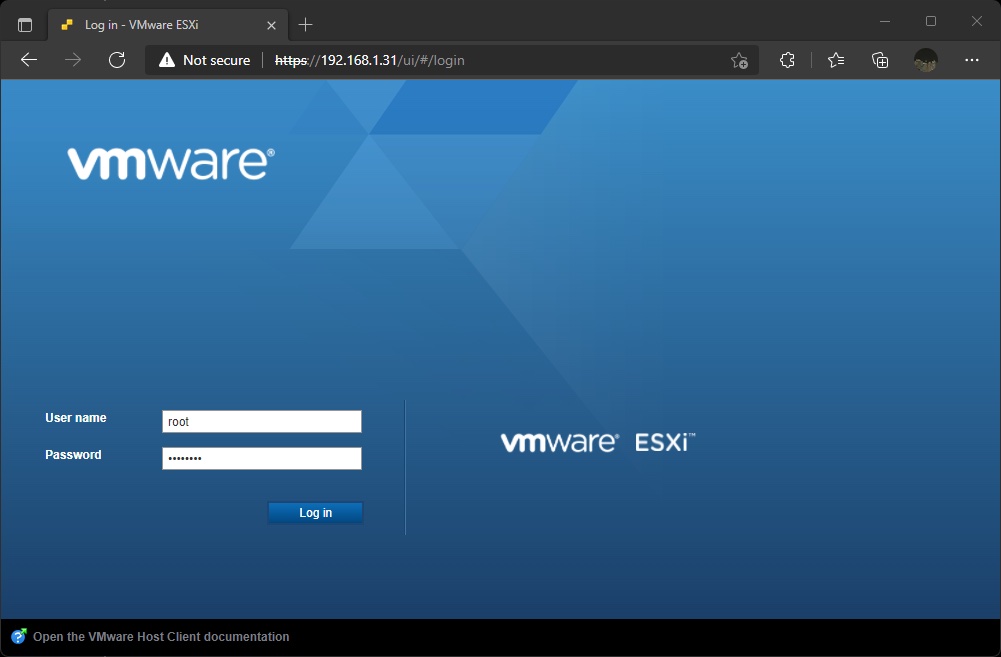Image resolution: width=1001 pixels, height=657 pixels.
Task: Click the address bar URL
Action: click(x=370, y=60)
